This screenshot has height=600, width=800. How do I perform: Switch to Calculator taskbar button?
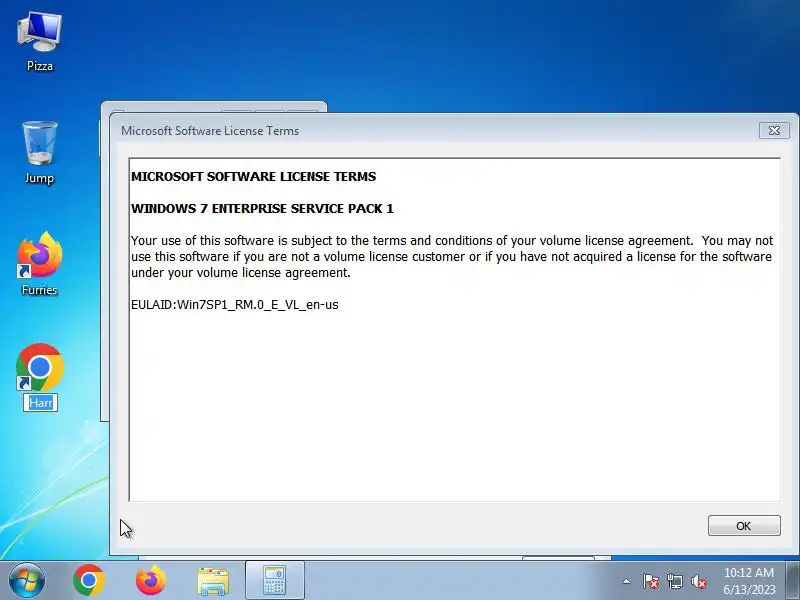point(275,580)
